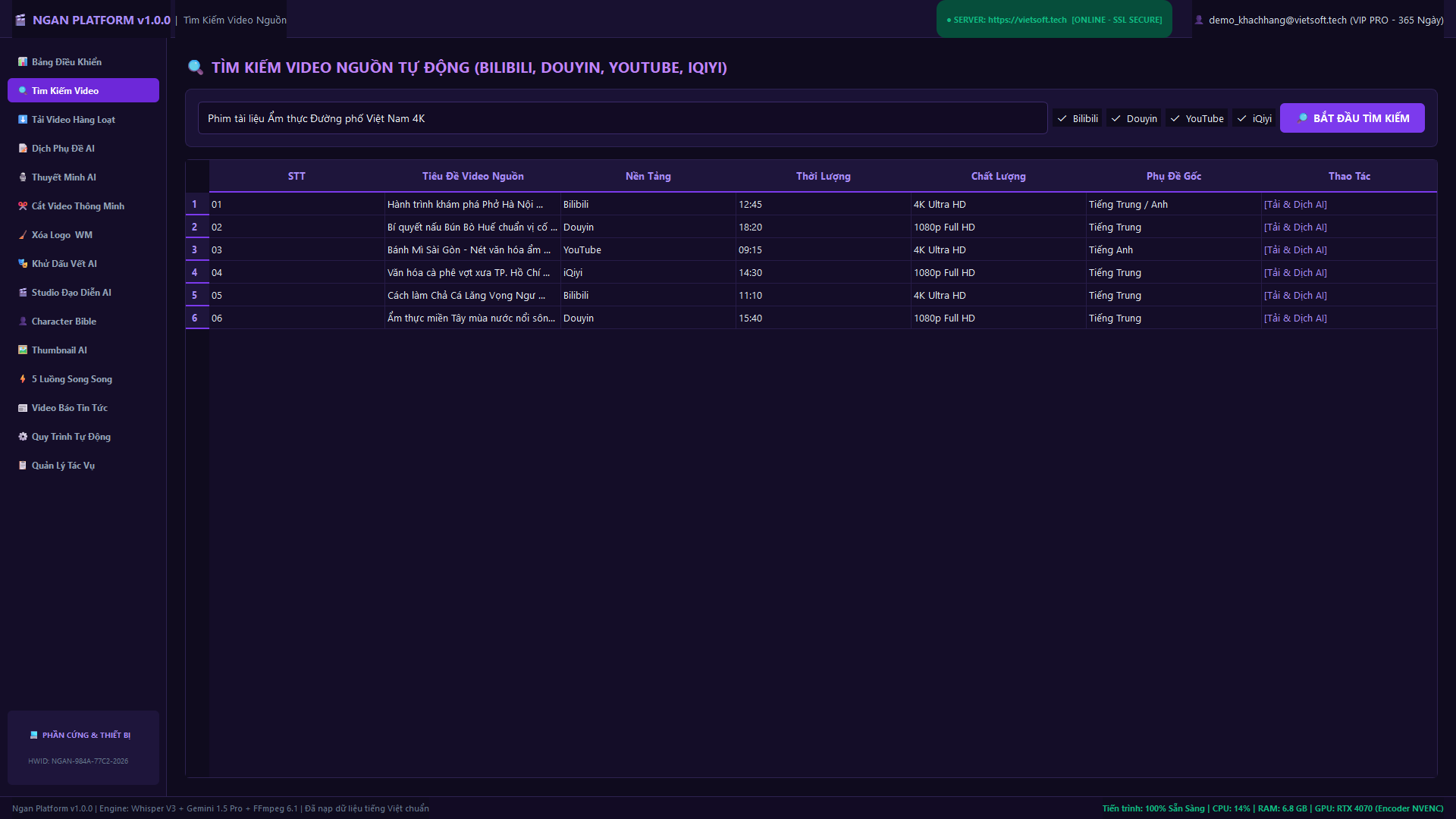This screenshot has width=1456, height=819.
Task: Click the Dịch Phụ Đề AI icon
Action: 23,149
